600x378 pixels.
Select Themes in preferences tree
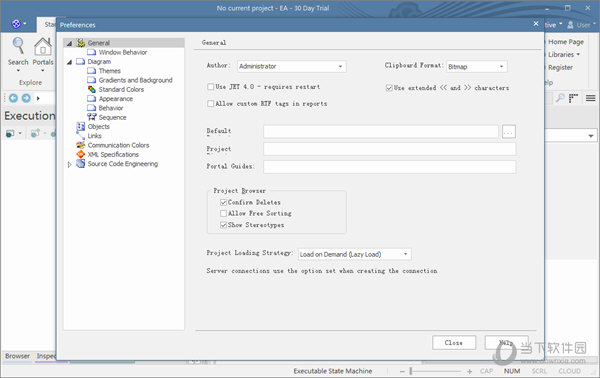109,71
